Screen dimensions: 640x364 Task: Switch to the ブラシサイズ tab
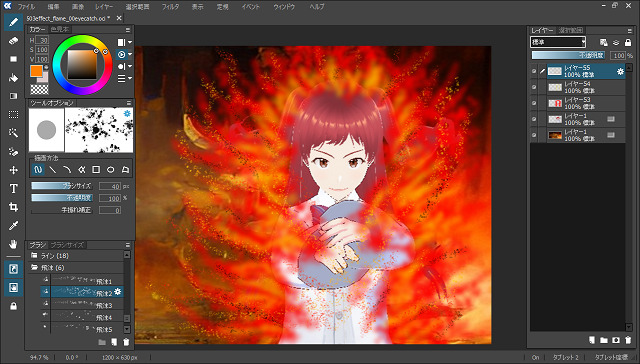click(x=67, y=245)
